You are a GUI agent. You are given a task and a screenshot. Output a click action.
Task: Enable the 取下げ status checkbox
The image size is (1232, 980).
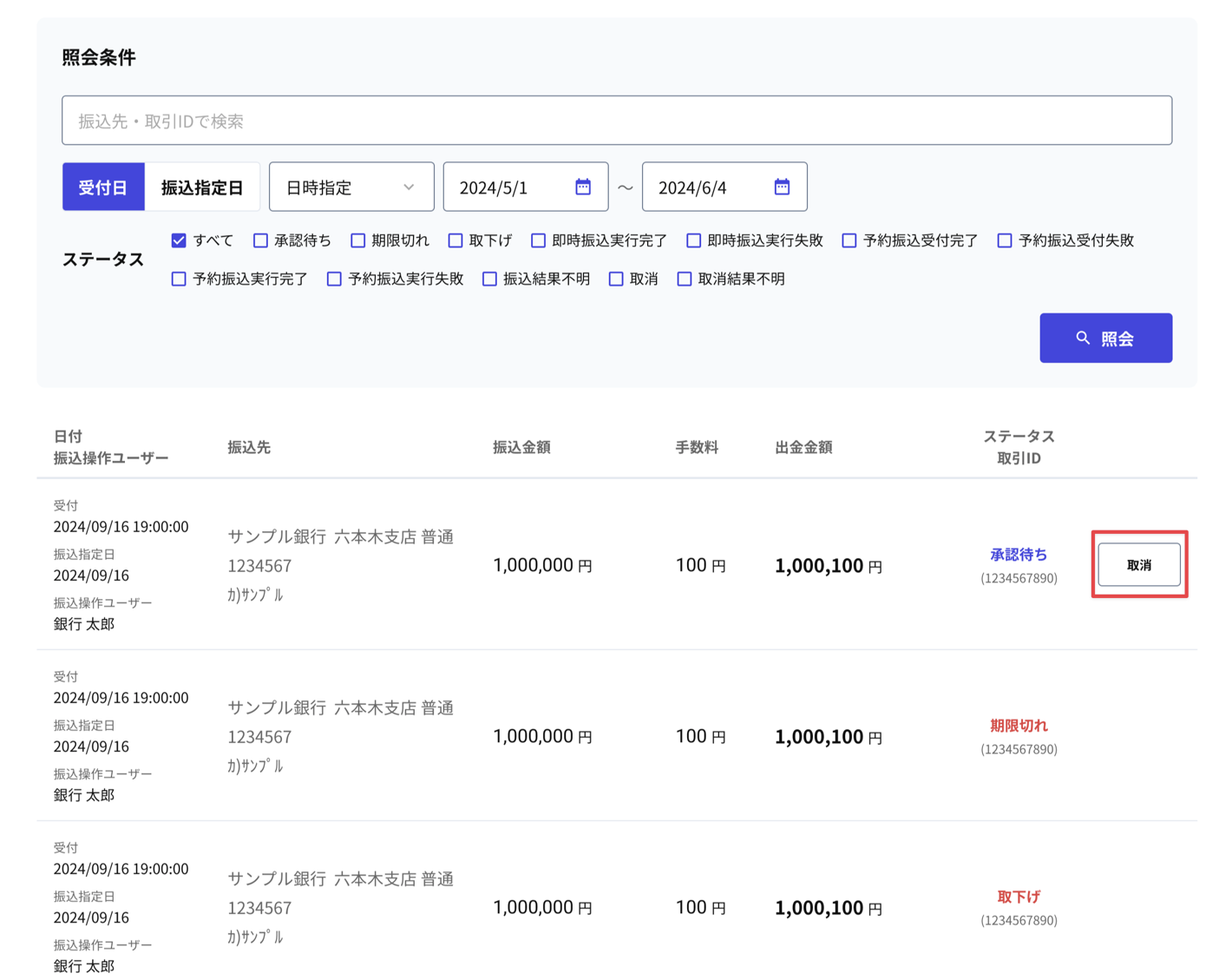(455, 240)
